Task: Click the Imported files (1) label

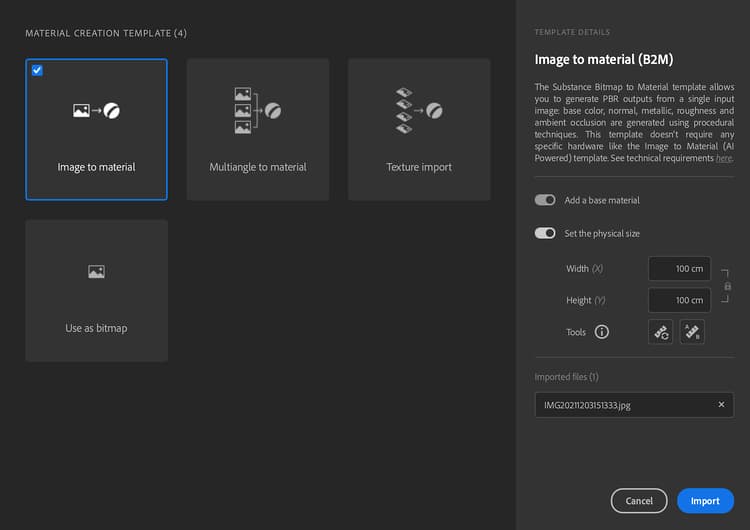Action: pyautogui.click(x=566, y=377)
